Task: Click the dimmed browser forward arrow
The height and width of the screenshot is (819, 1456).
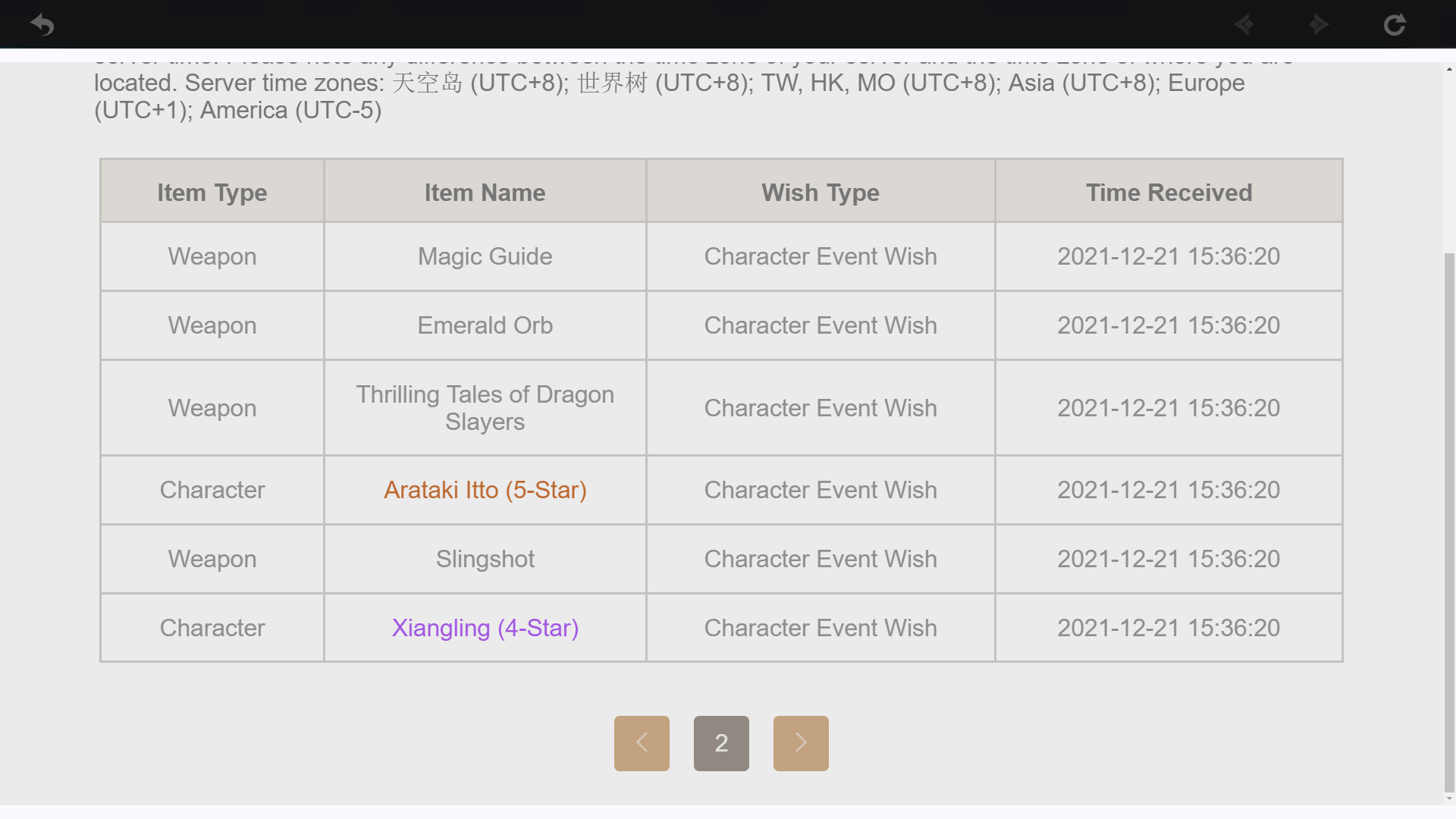Action: coord(1319,25)
